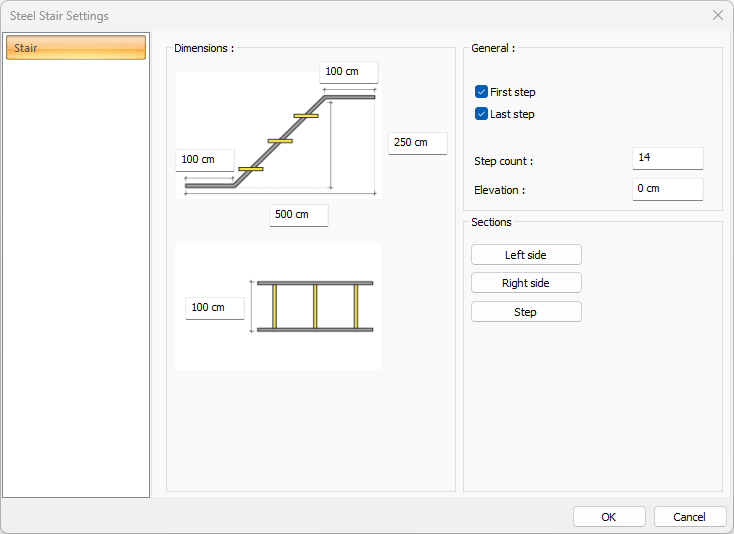
Task: Click the 250 cm stair height field
Action: click(x=417, y=143)
